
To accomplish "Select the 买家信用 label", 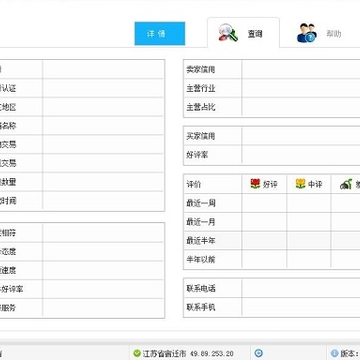I will point(201,136).
